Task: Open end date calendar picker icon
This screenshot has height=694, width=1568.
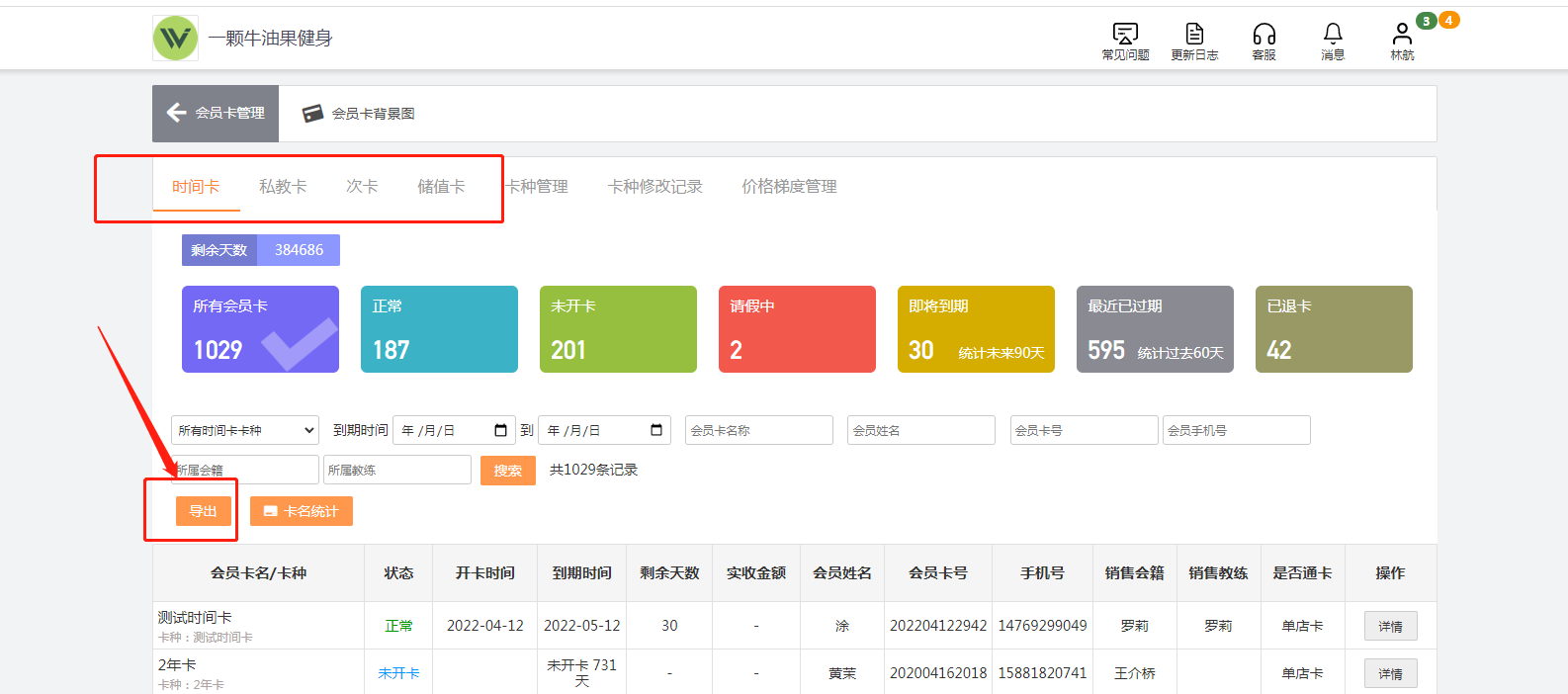Action: coord(656,430)
